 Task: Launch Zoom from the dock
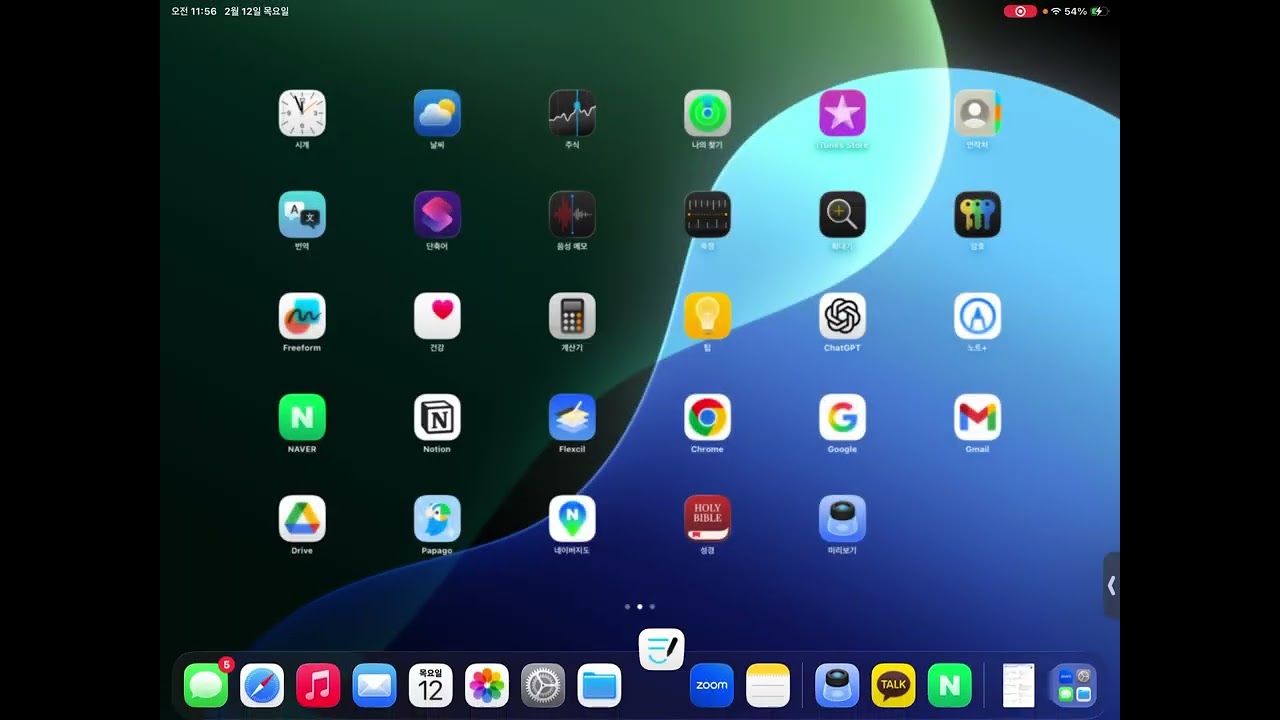[712, 685]
